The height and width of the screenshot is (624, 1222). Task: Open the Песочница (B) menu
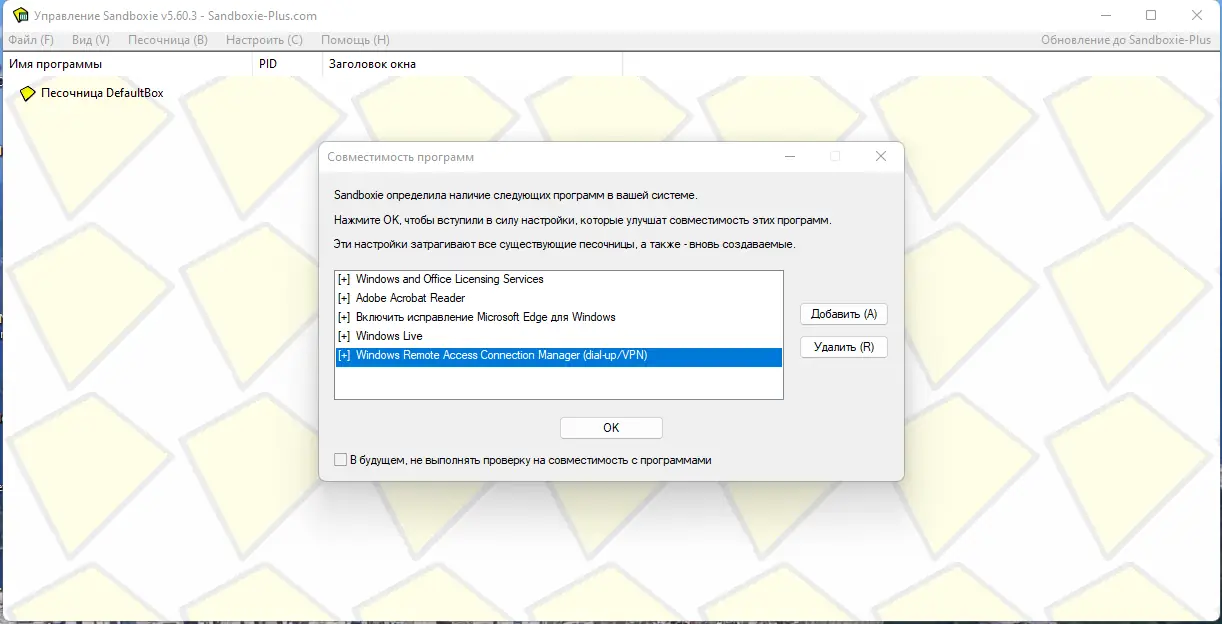tap(168, 40)
